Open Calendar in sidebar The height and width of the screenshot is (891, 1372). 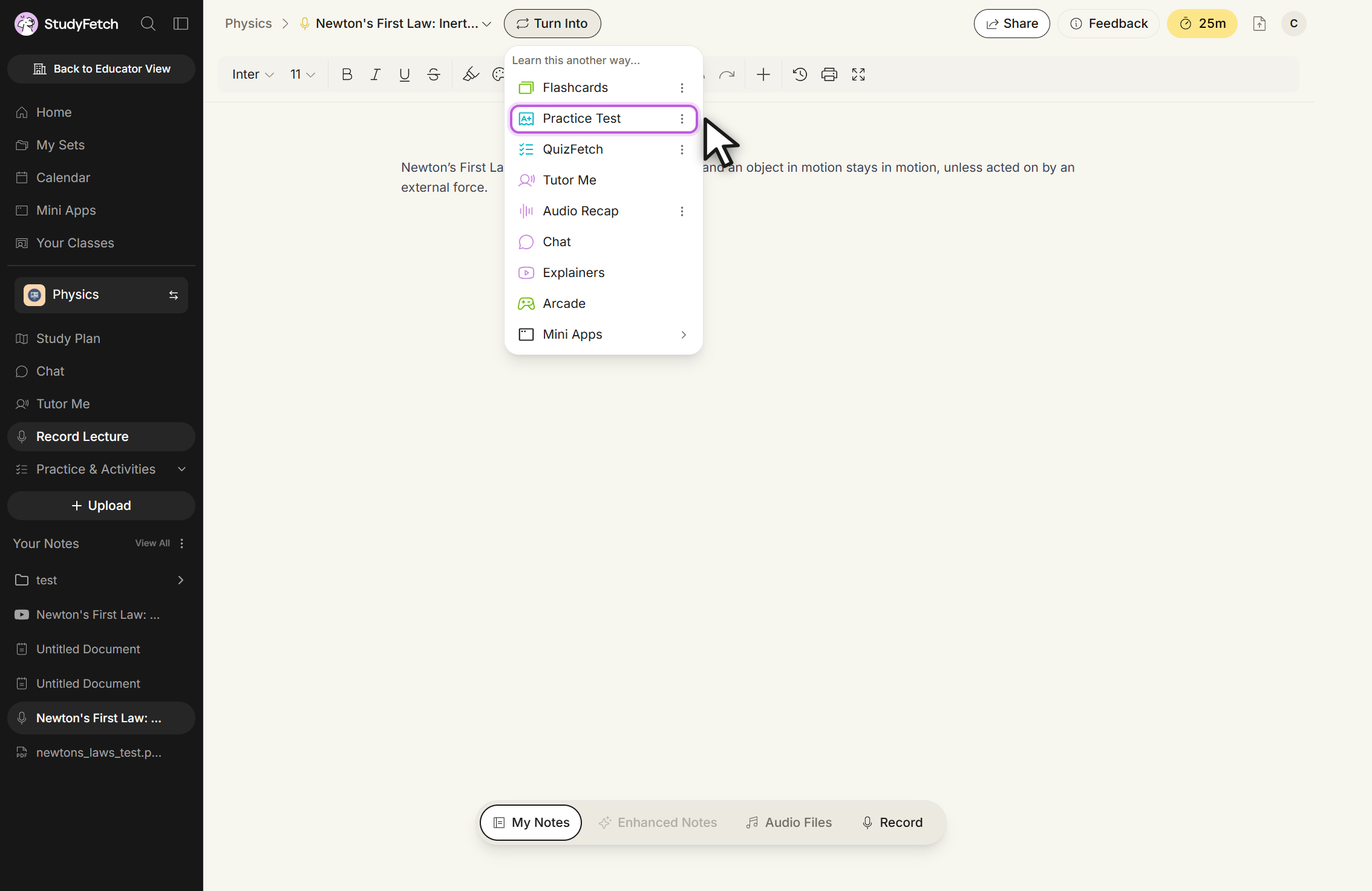pyautogui.click(x=101, y=178)
